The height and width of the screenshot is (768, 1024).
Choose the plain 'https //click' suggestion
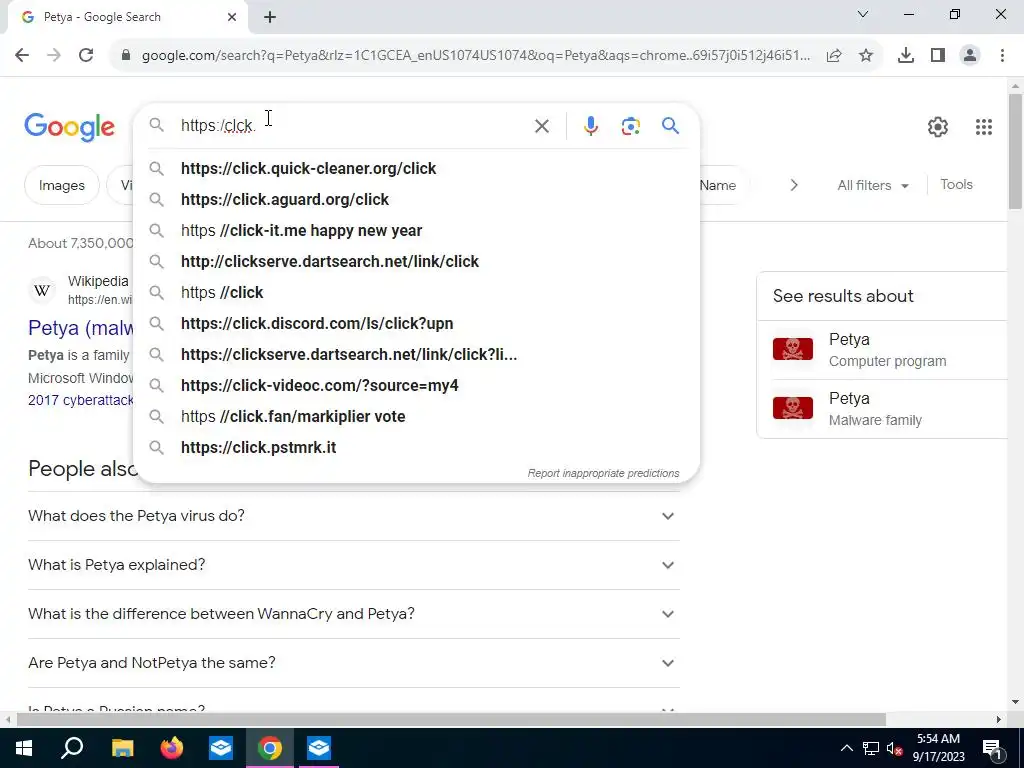pos(416,293)
